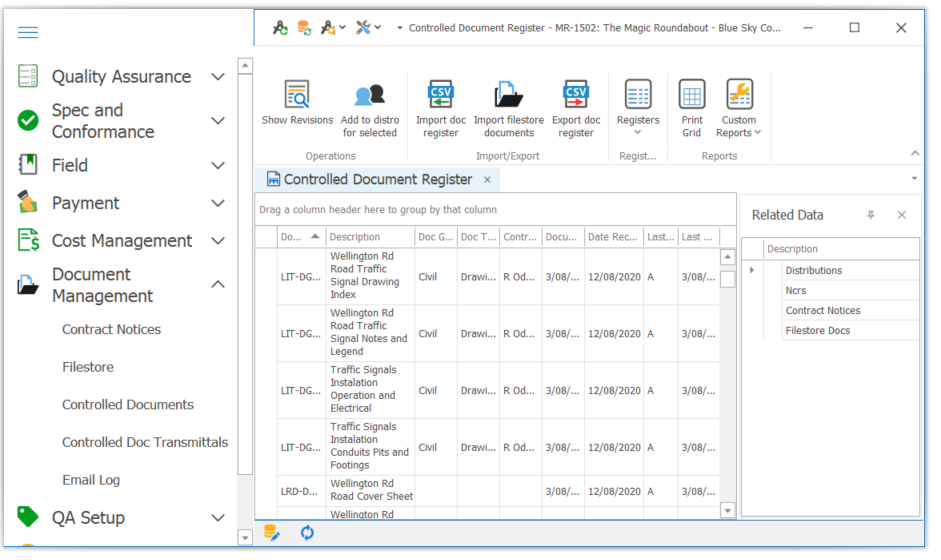Expand the Field section chevron
This screenshot has width=941, height=560.
pos(218,165)
